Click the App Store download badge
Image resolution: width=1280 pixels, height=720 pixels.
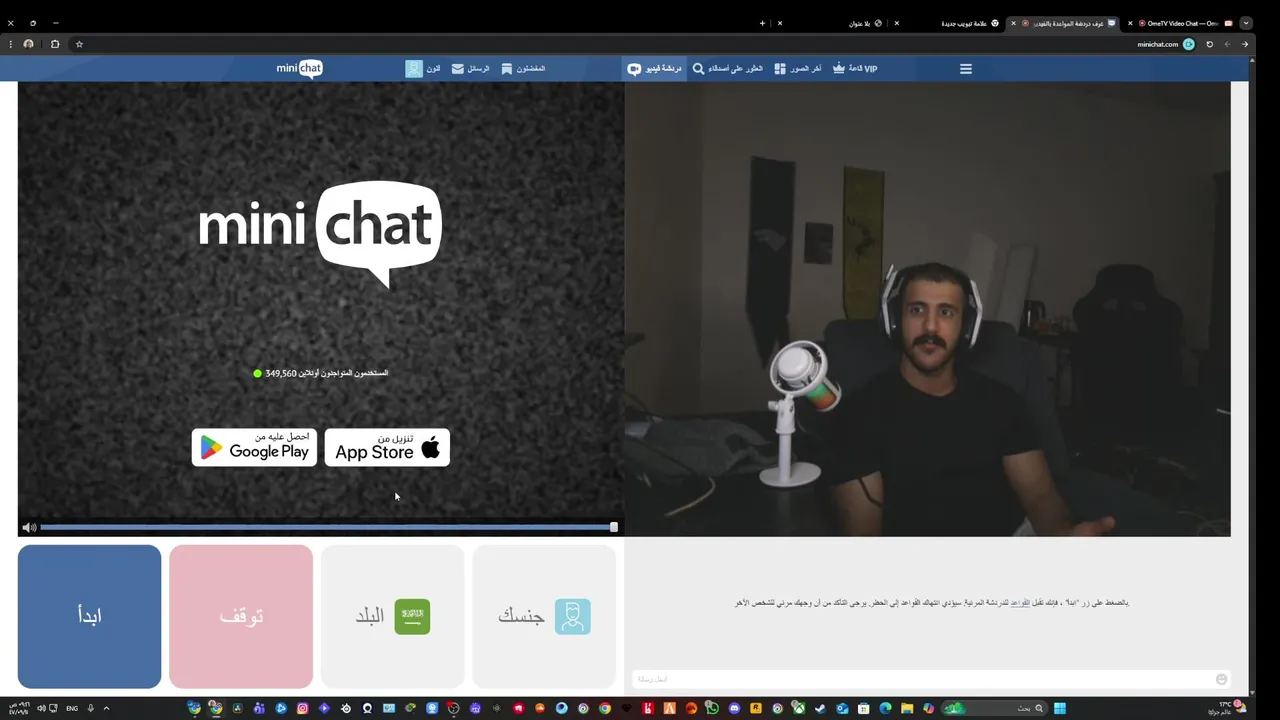[387, 447]
